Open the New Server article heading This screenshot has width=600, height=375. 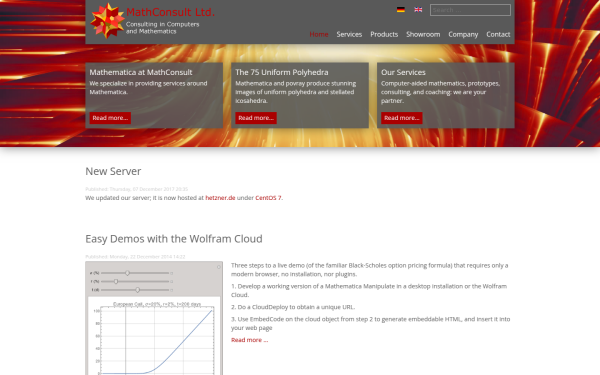[113, 171]
